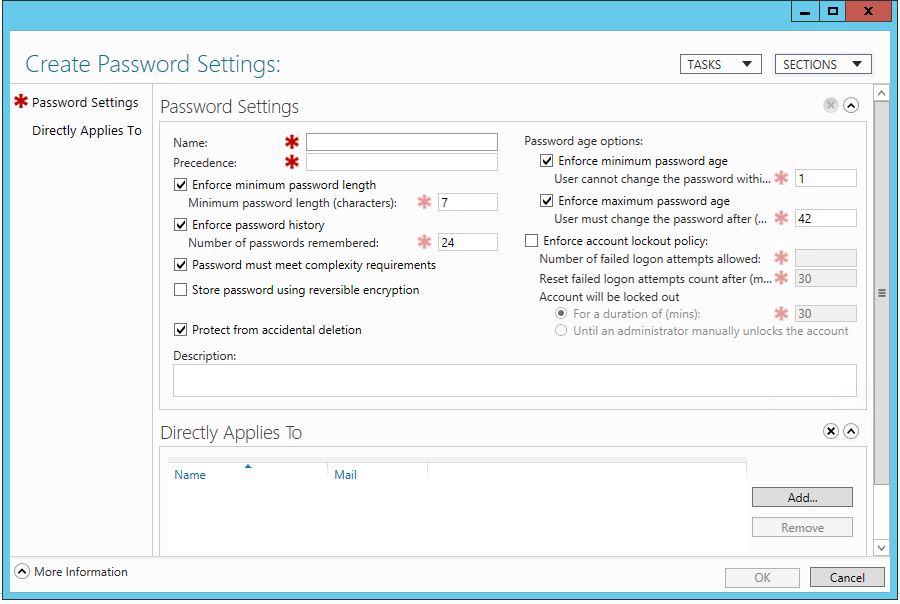Collapse the Directly Applies To section chevron
Image resolution: width=900 pixels, height=604 pixels.
pos(851,431)
